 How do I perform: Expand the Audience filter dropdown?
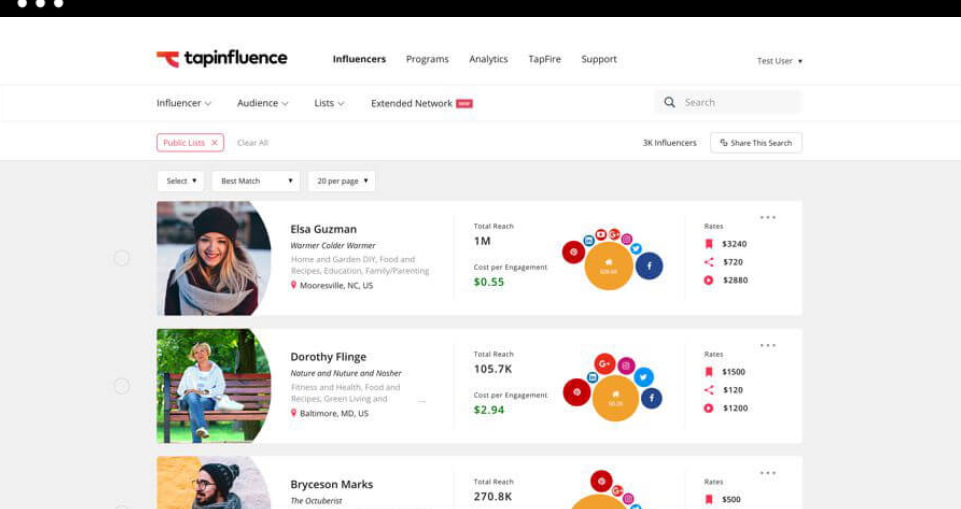pos(262,103)
